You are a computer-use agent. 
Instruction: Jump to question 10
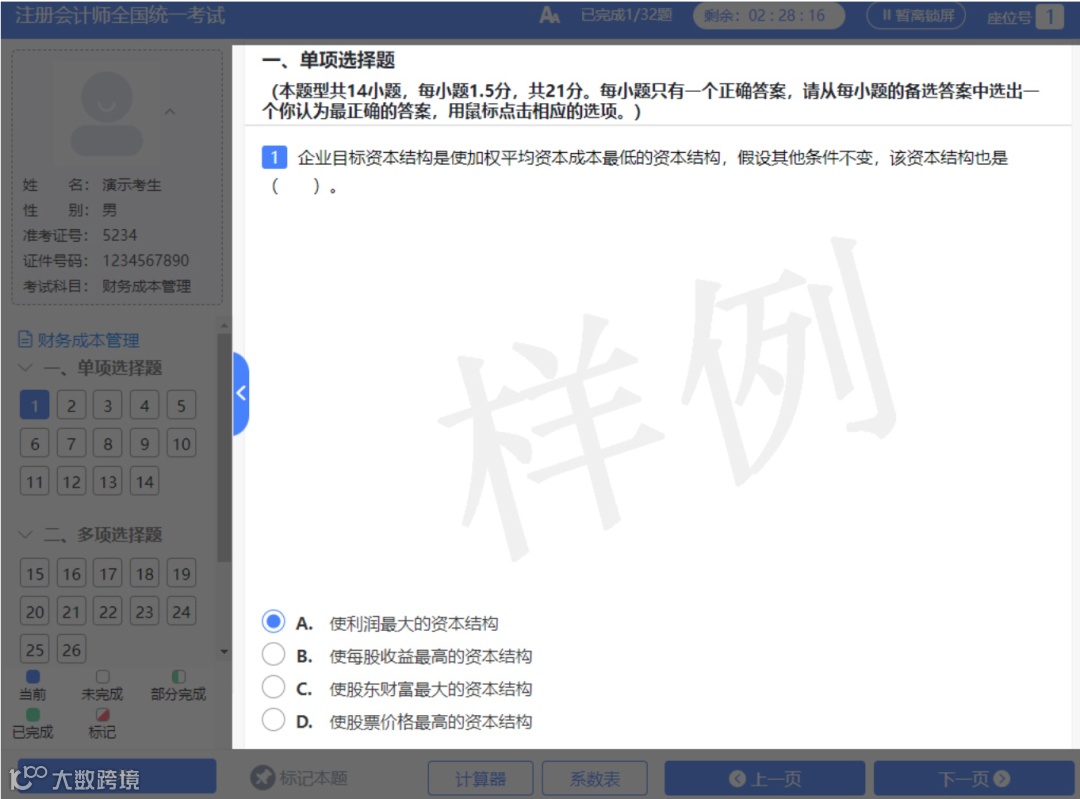tap(181, 443)
